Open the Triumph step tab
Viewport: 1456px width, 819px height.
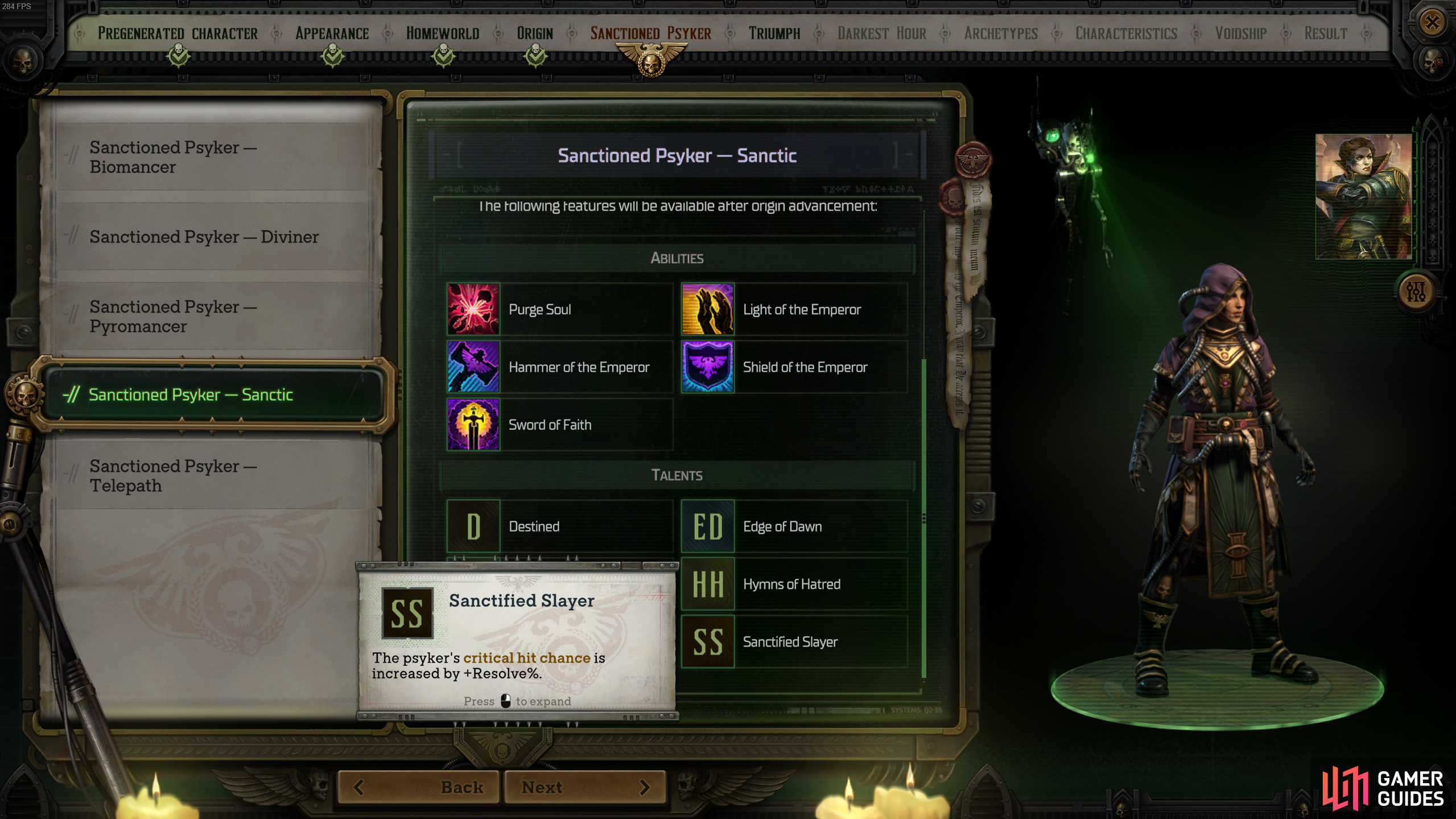774,33
